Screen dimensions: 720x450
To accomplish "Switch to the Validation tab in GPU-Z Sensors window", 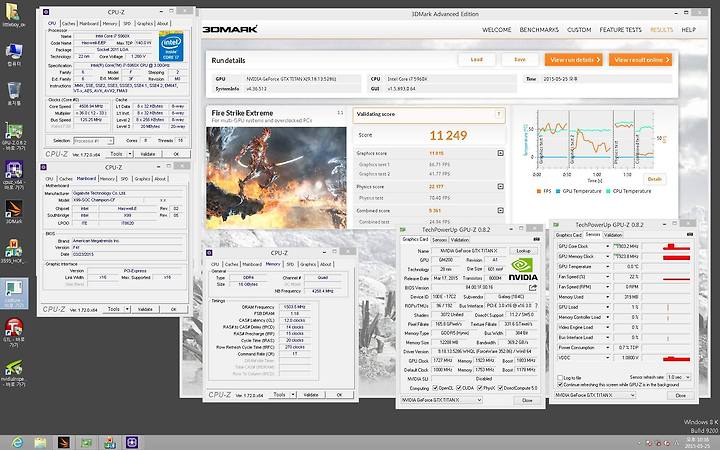I will [x=613, y=235].
